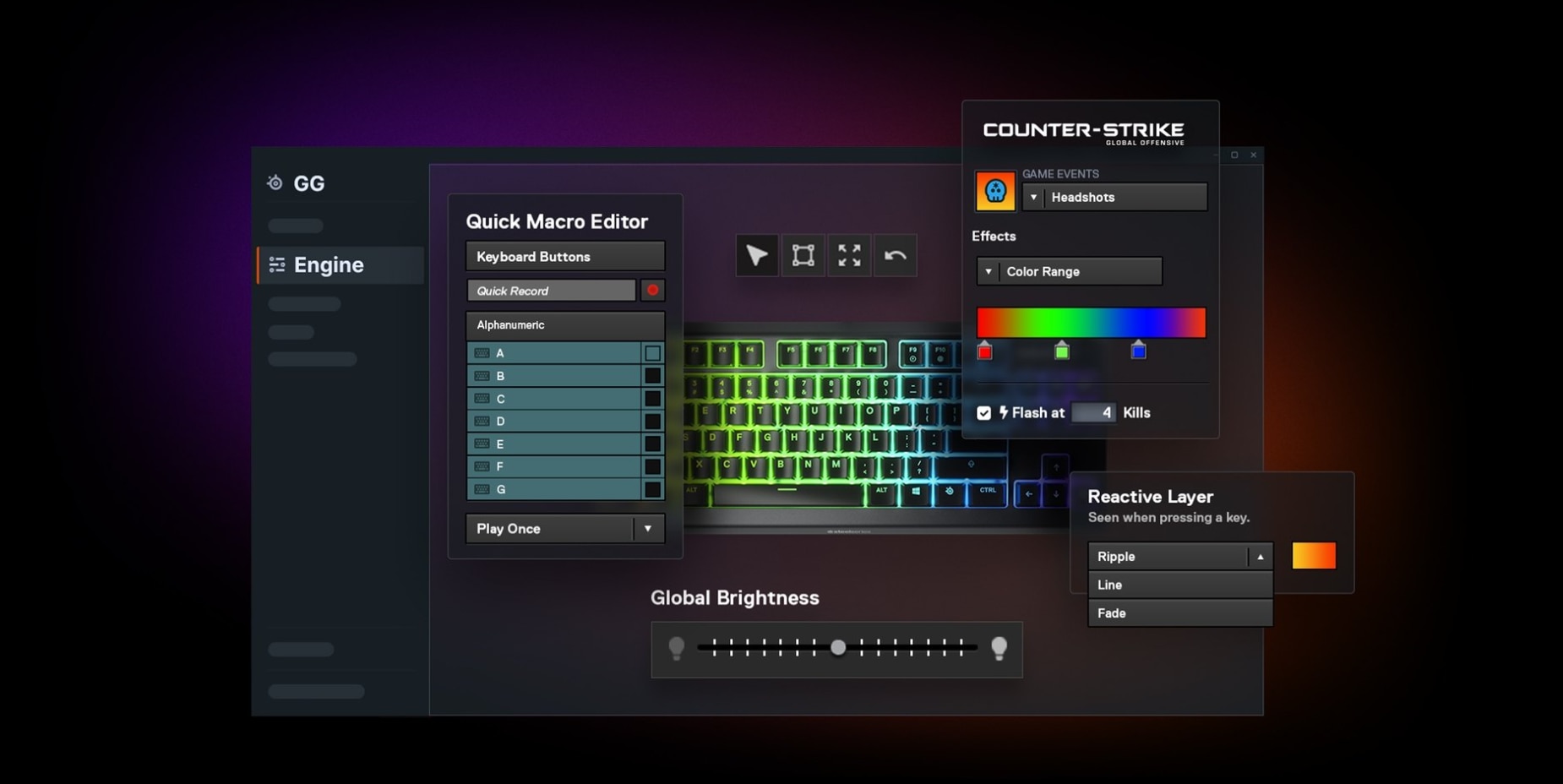The image size is (1563, 784).
Task: Choose Line from reactive layer list
Action: pos(1180,585)
